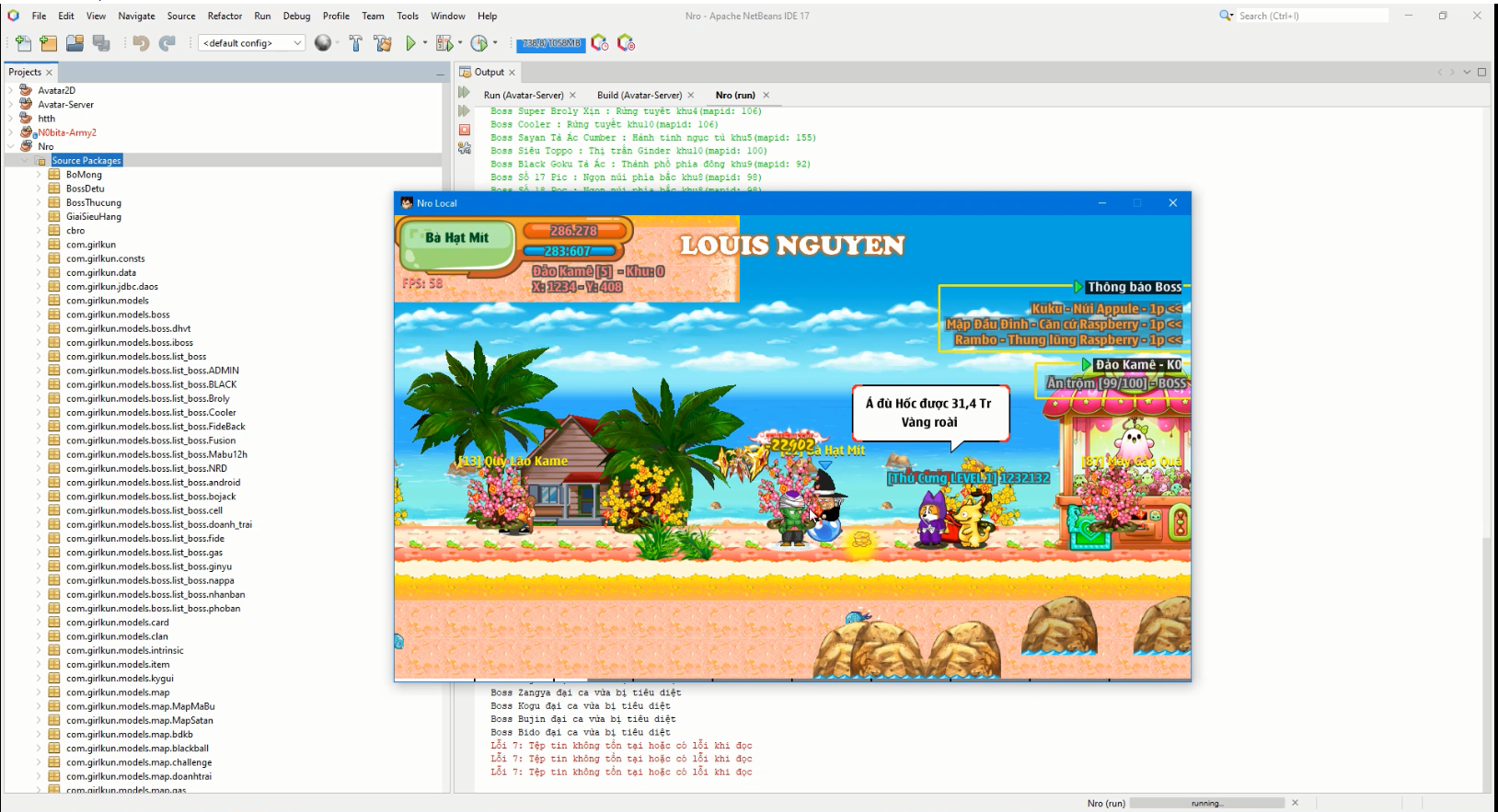Click the Debug Project icon
Viewport: 1498px width, 812px height.
tap(444, 43)
